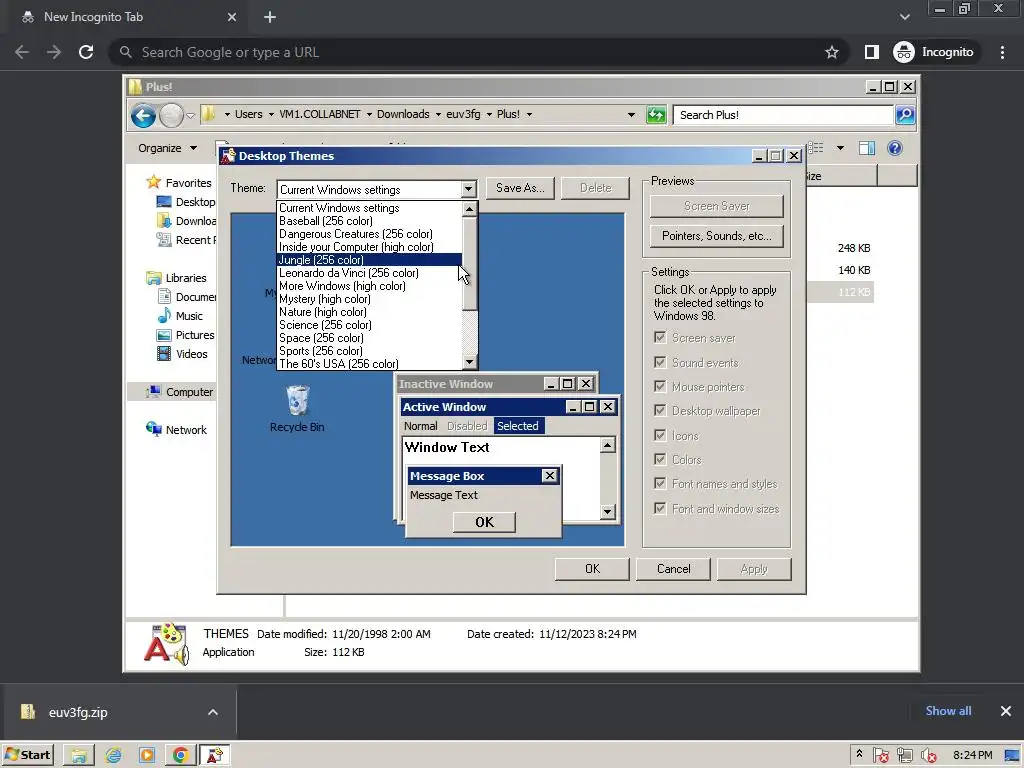Viewport: 1024px width, 768px height.
Task: Open Desktop under Favorites
Action: [x=195, y=202]
